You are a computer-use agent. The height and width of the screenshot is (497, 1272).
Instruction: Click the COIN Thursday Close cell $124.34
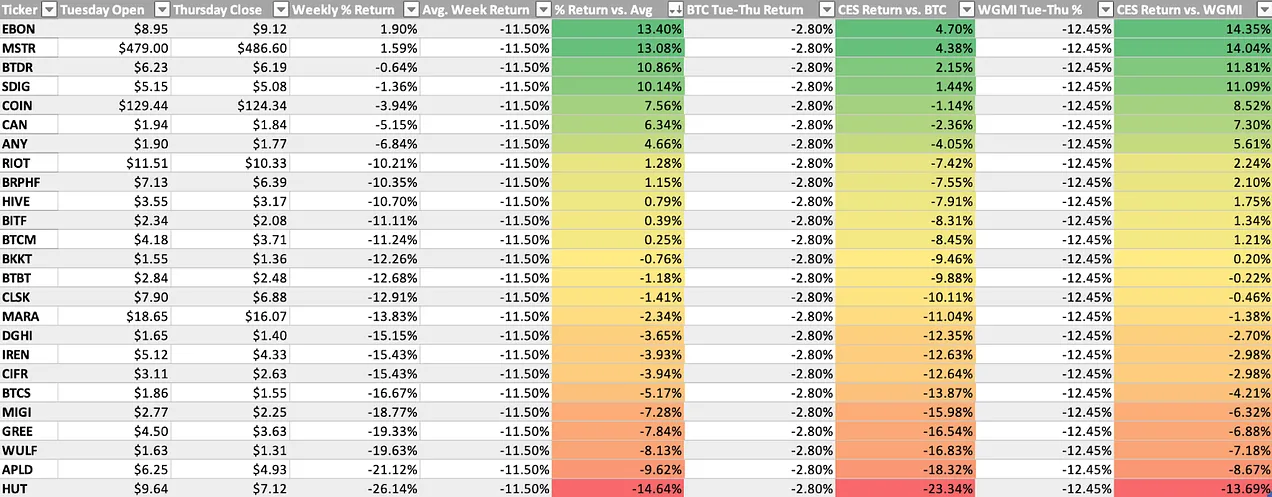coord(230,105)
